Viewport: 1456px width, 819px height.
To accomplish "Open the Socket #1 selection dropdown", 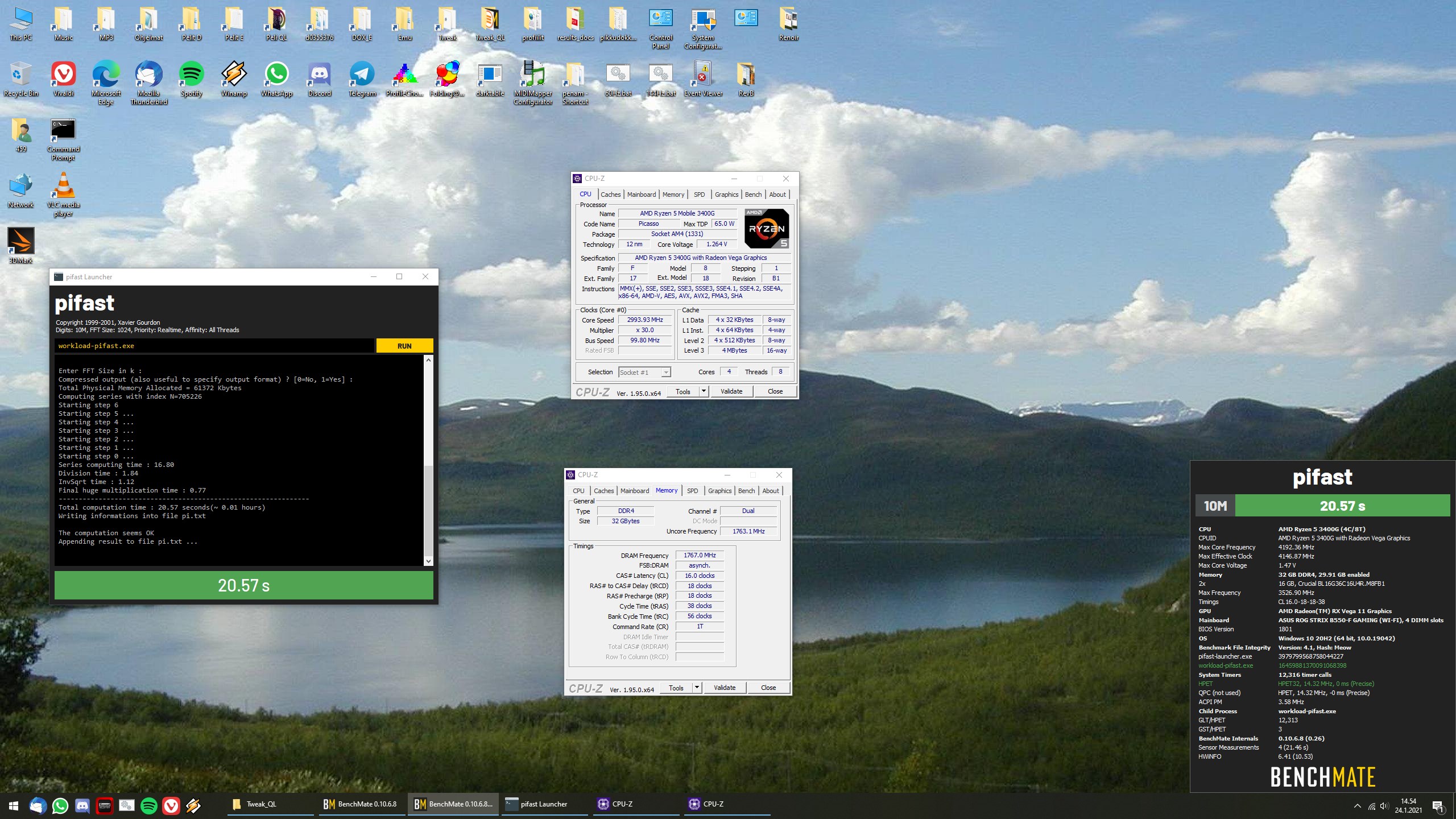I will coord(644,373).
